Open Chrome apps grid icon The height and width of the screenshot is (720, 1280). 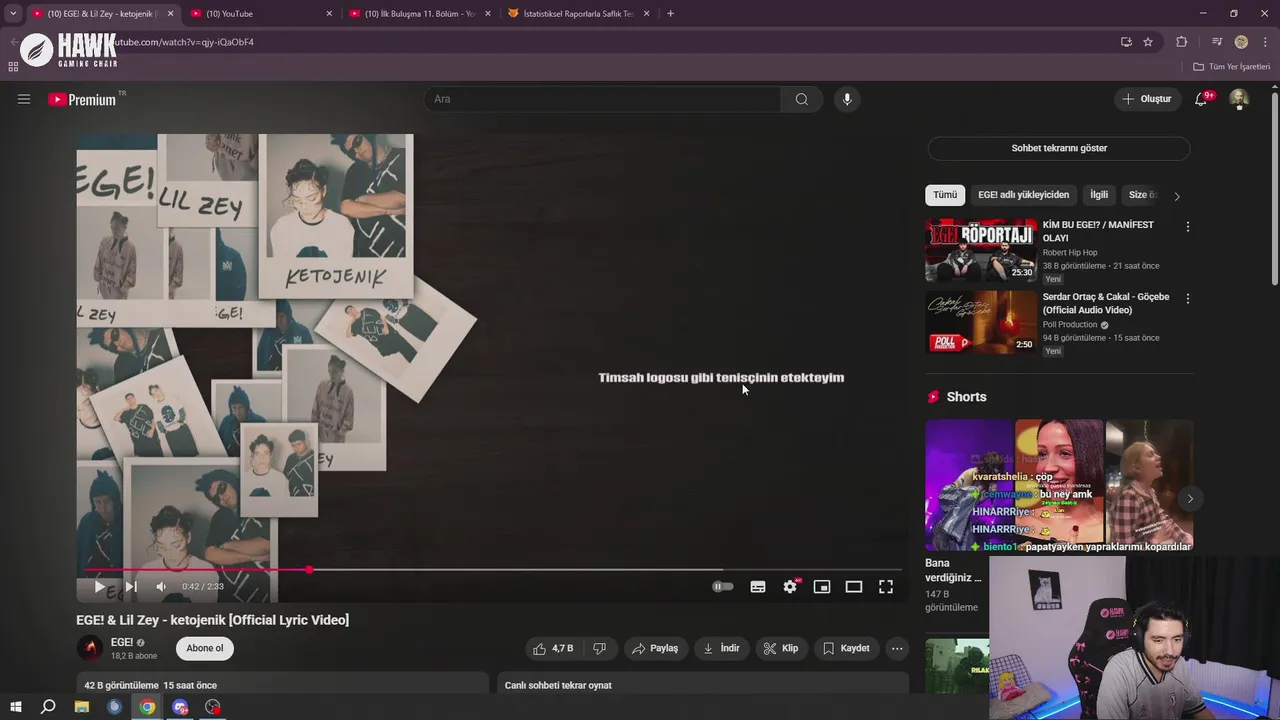click(x=13, y=67)
